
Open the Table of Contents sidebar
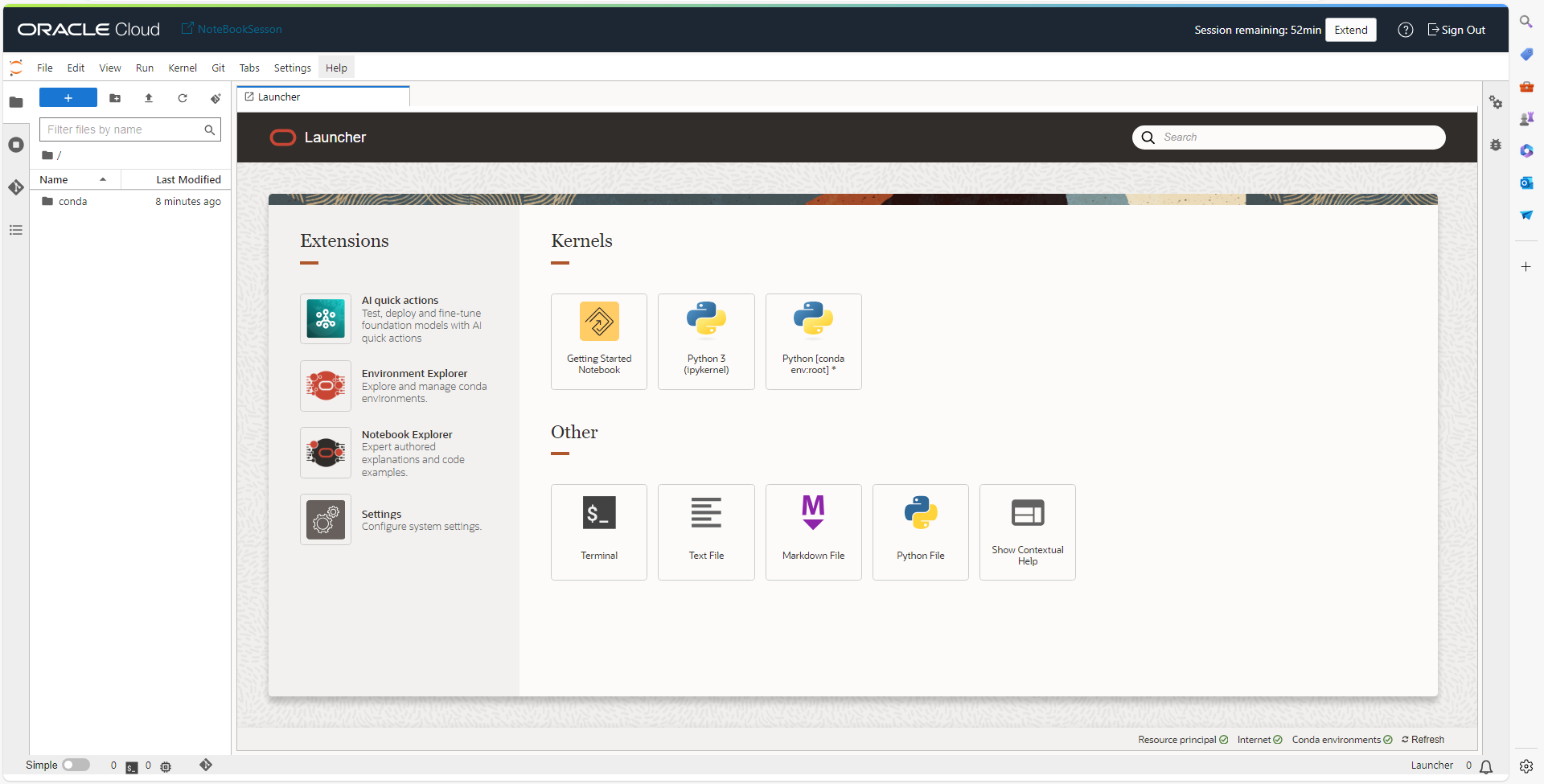[x=16, y=230]
